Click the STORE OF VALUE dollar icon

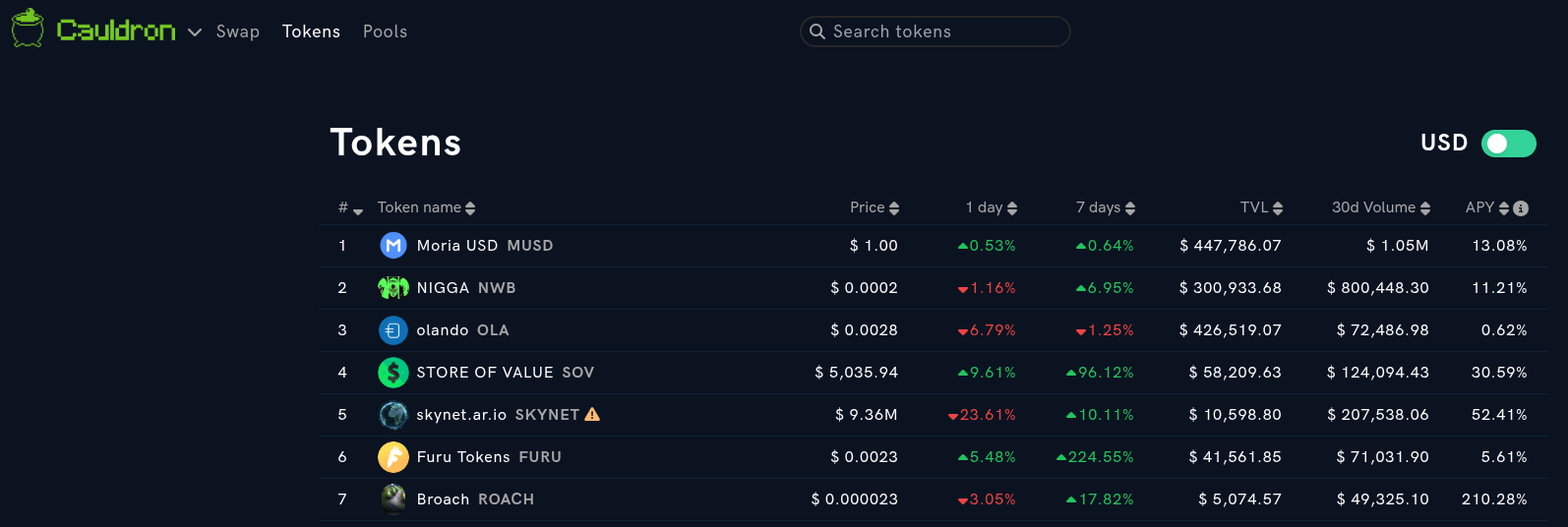coord(393,373)
